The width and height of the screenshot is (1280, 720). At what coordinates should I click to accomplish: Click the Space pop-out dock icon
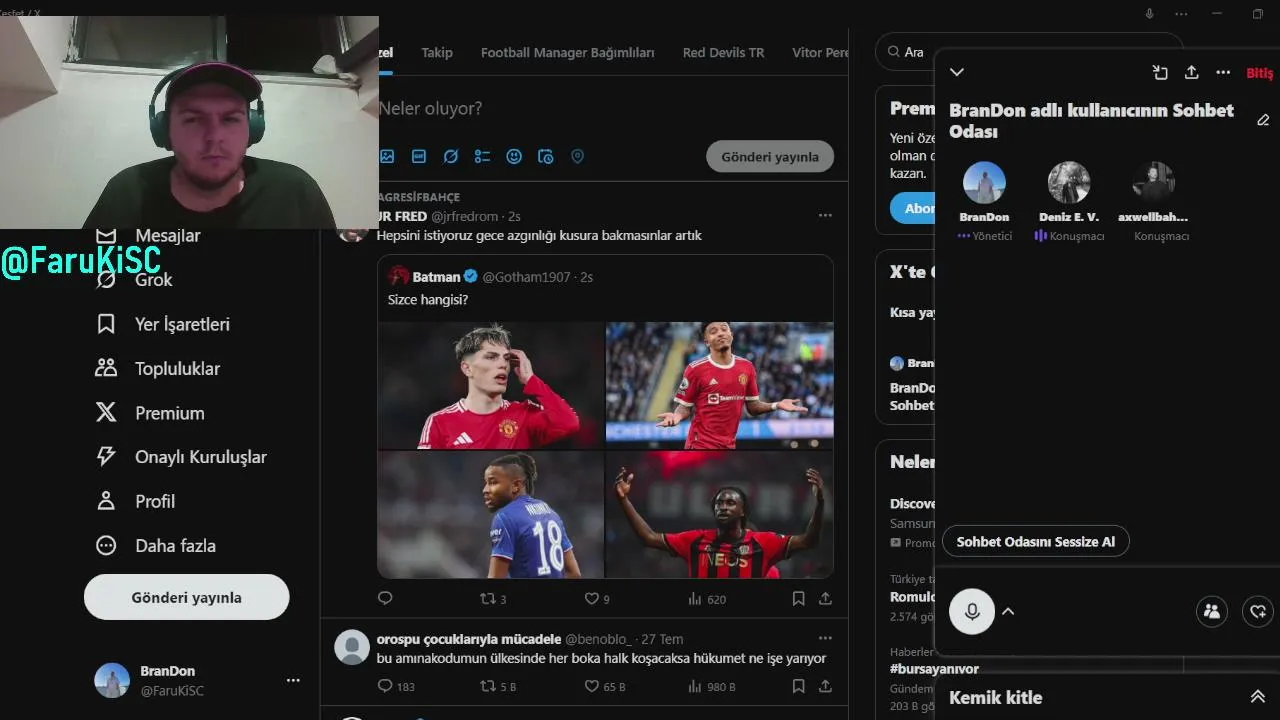click(x=1160, y=72)
